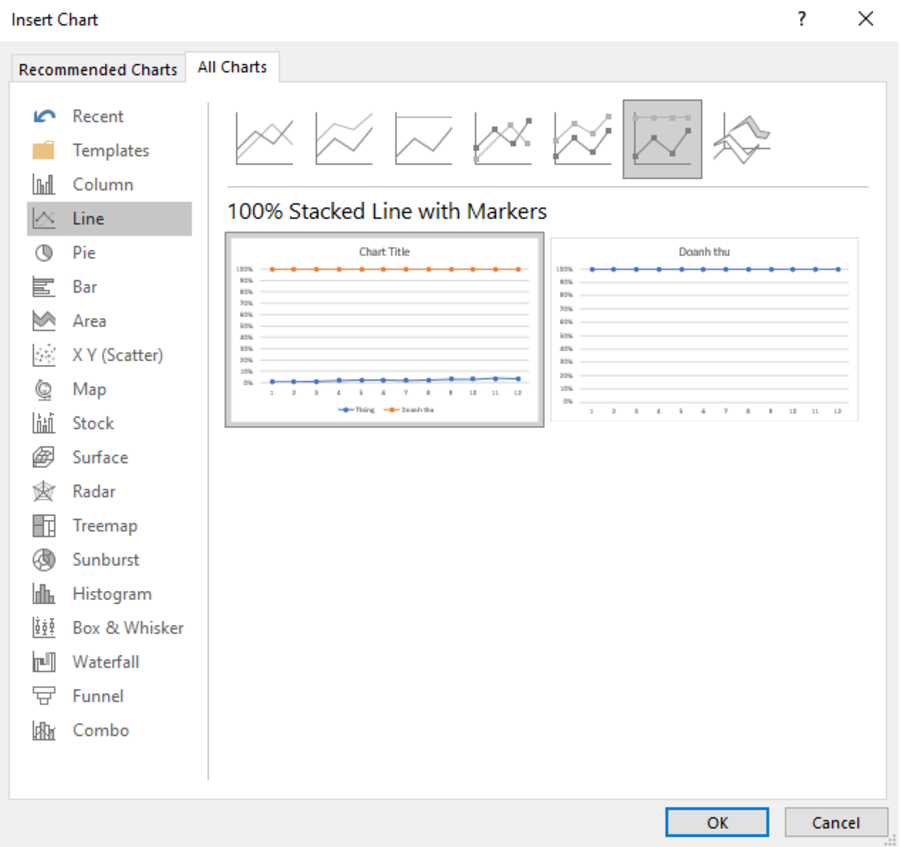Screen dimensions: 900x847
Task: Select the X Y (Scatter) category
Action: [x=110, y=355]
